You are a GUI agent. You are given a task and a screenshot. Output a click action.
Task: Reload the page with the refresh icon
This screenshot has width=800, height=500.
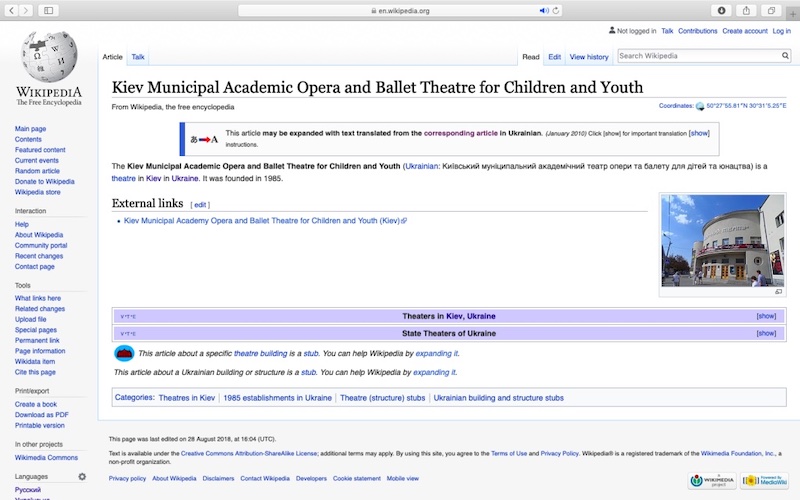coord(556,10)
